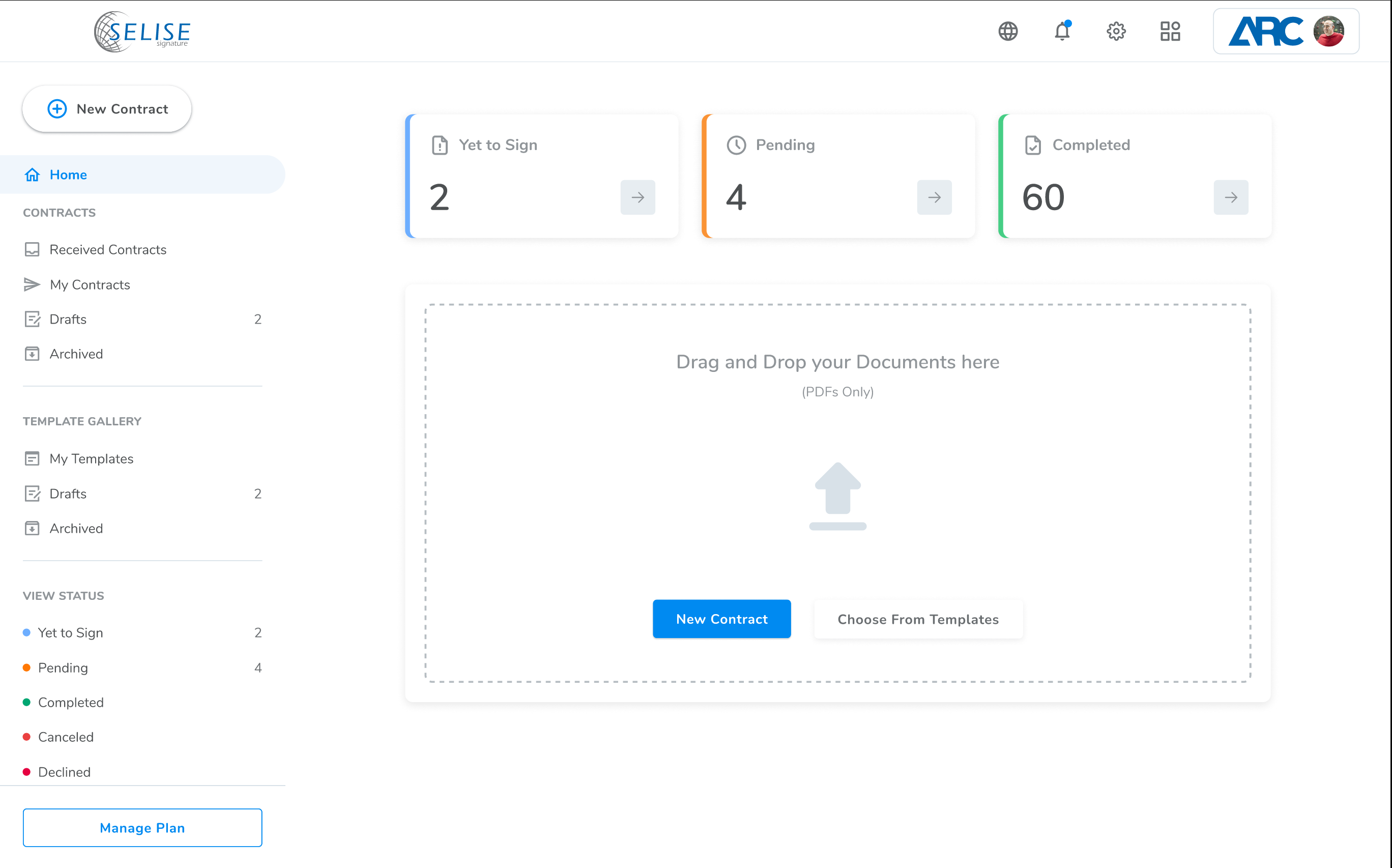Click the Completed document check icon
The width and height of the screenshot is (1392, 868).
click(1033, 145)
